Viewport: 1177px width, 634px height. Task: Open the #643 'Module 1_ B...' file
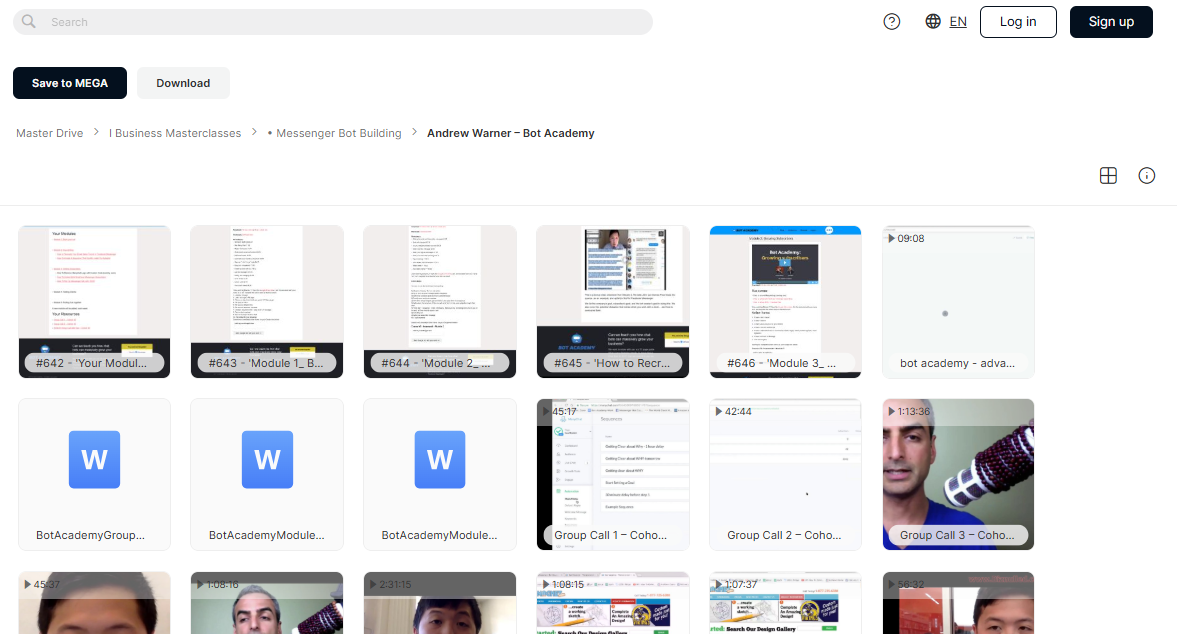tap(267, 302)
